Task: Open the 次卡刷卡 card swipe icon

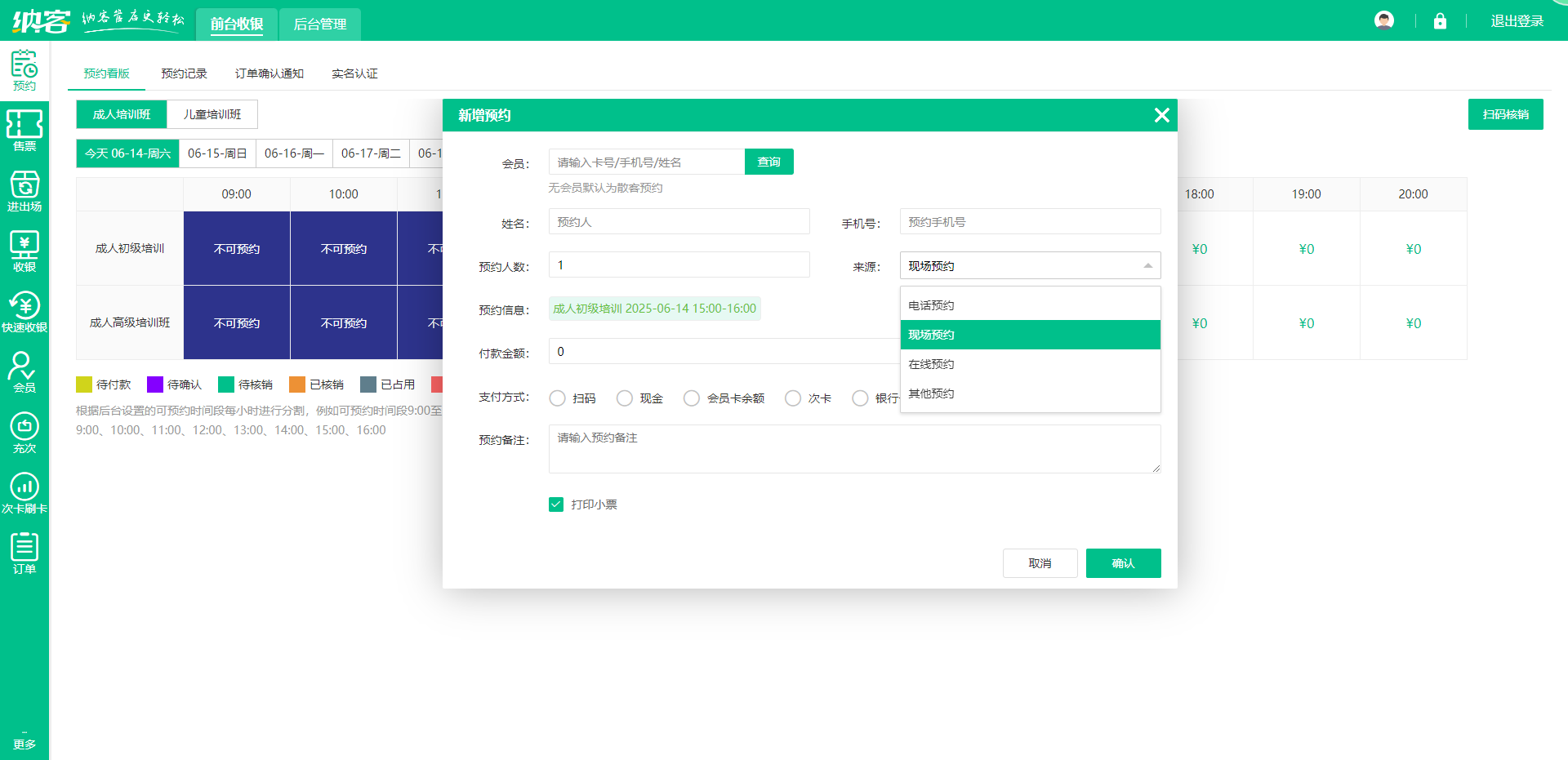Action: (24, 493)
